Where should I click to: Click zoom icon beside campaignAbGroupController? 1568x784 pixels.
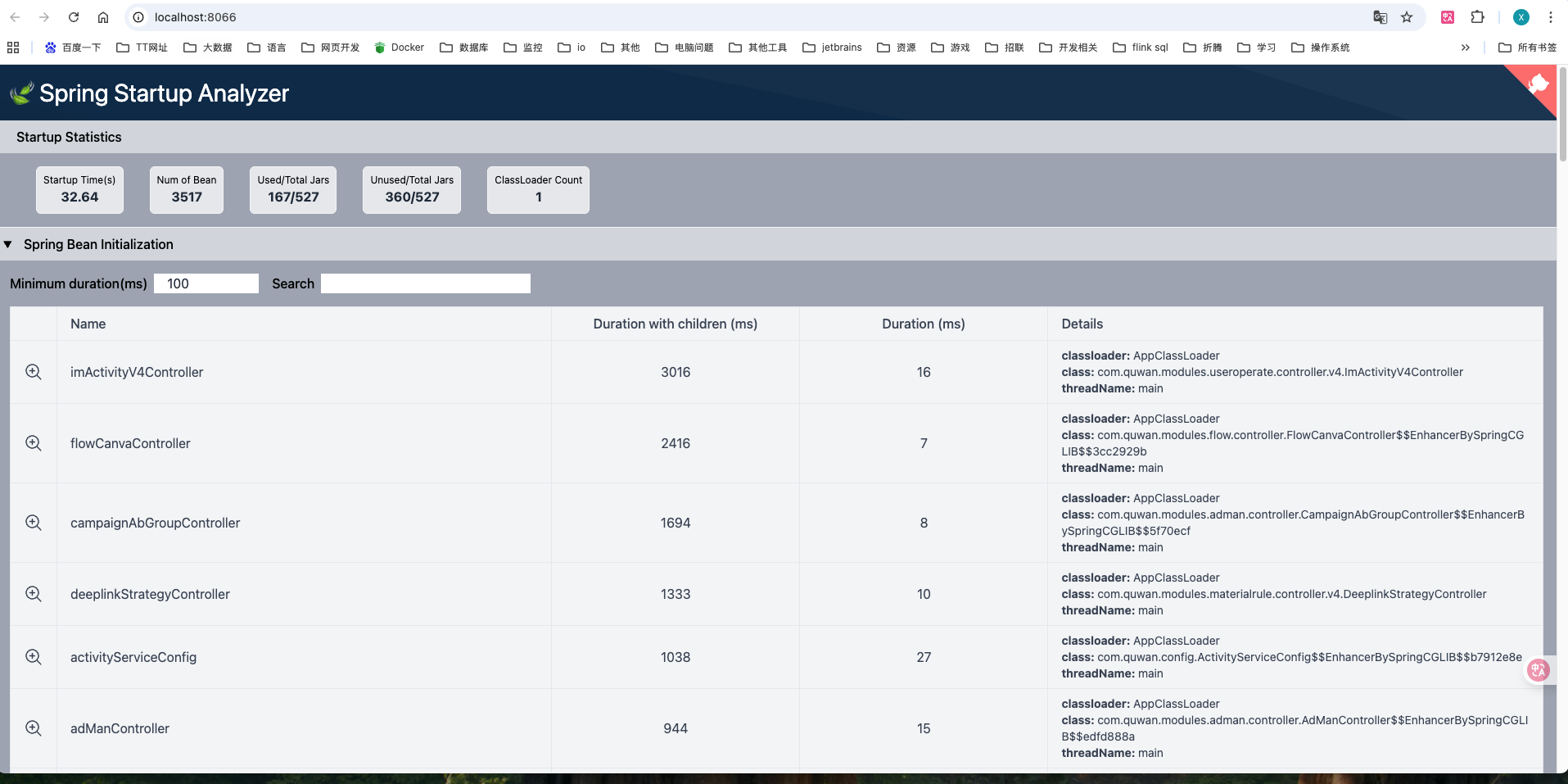tap(34, 523)
